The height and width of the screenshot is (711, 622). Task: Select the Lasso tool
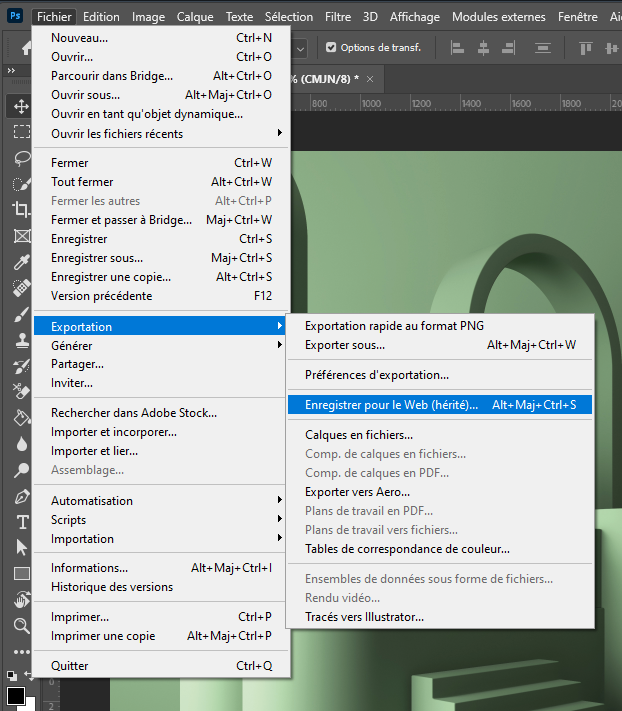click(20, 158)
